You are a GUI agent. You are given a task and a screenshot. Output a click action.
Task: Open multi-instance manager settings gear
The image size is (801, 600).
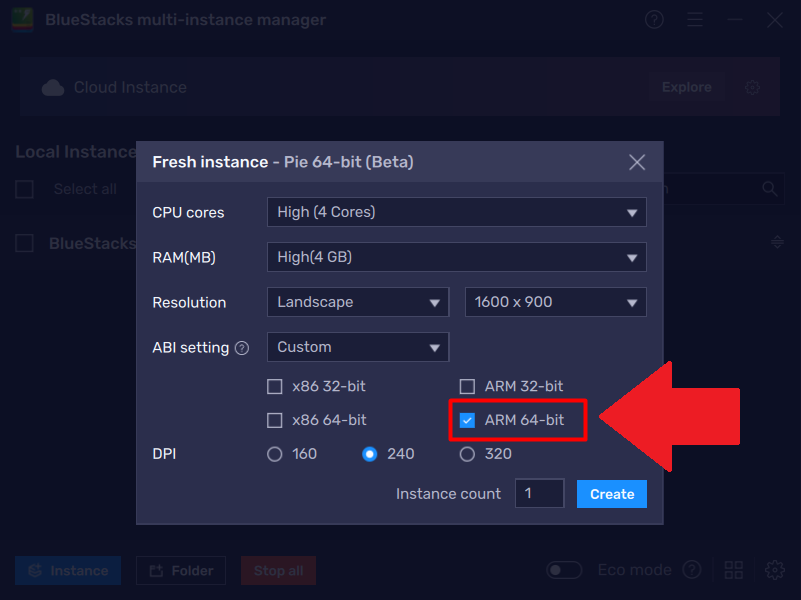tap(774, 570)
